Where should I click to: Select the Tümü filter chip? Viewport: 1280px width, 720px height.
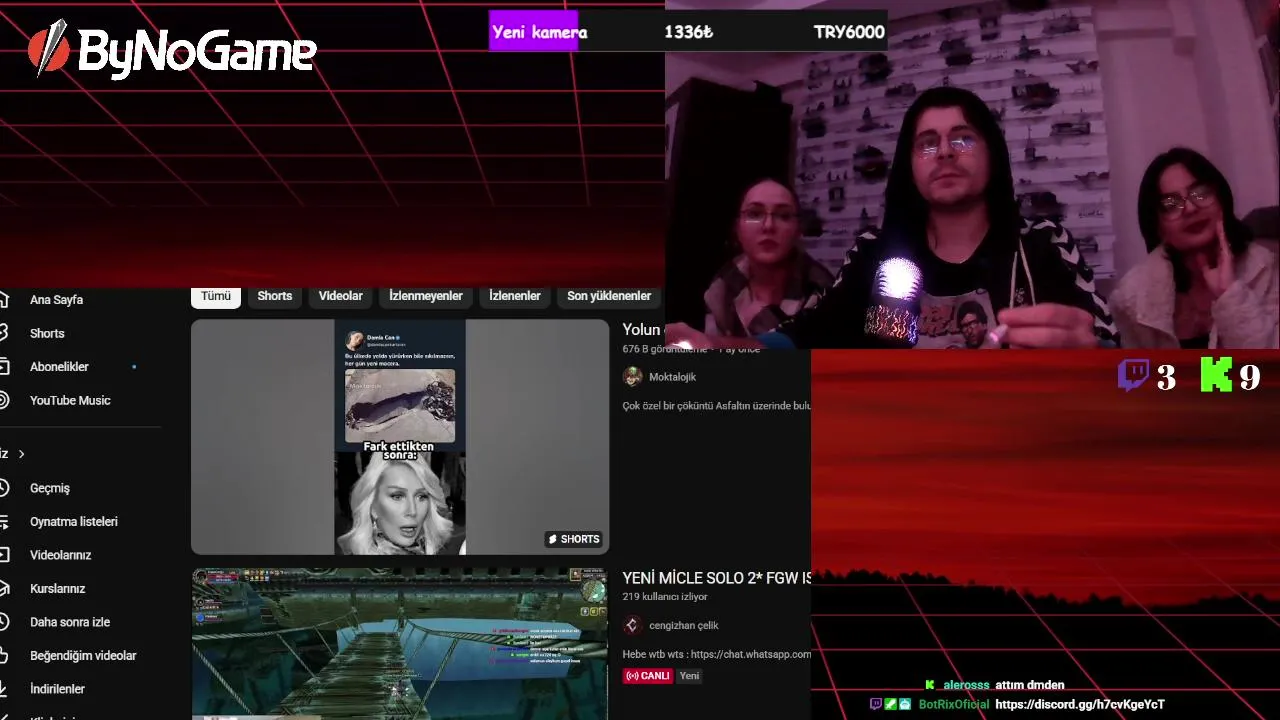215,296
